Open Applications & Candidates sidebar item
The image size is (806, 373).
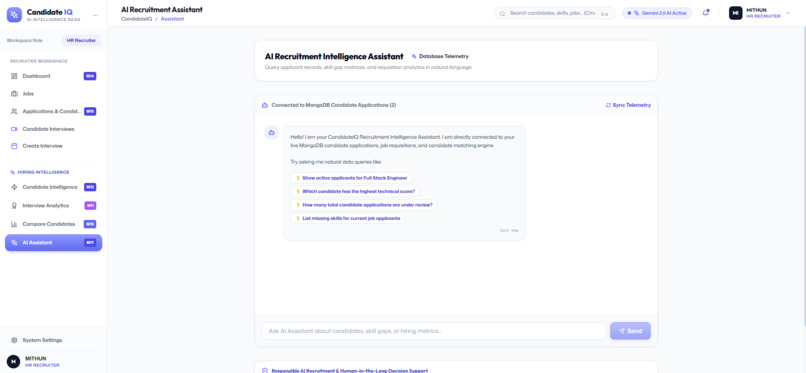tap(53, 111)
